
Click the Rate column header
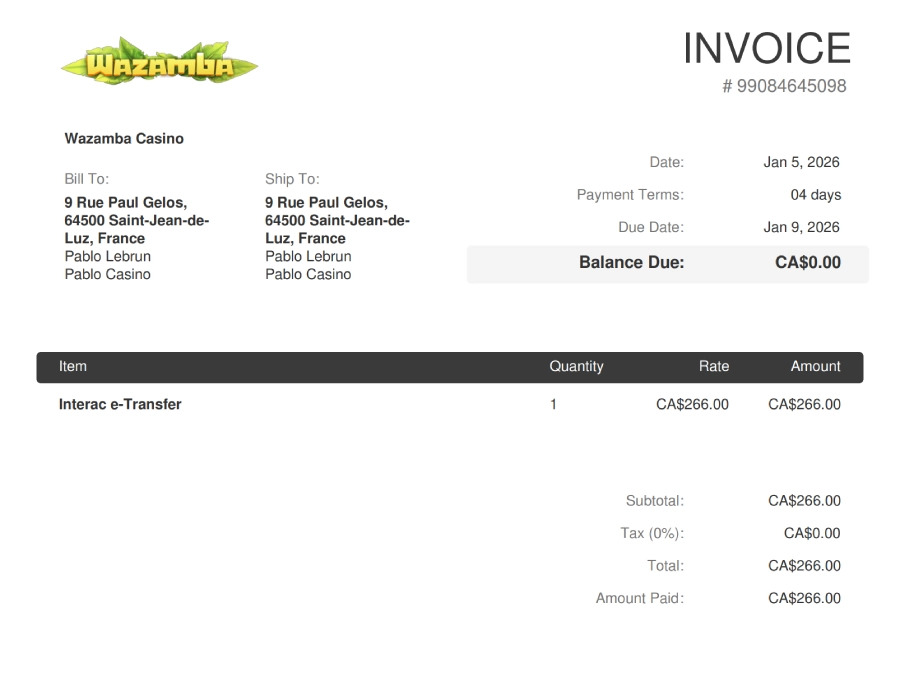[x=713, y=366]
